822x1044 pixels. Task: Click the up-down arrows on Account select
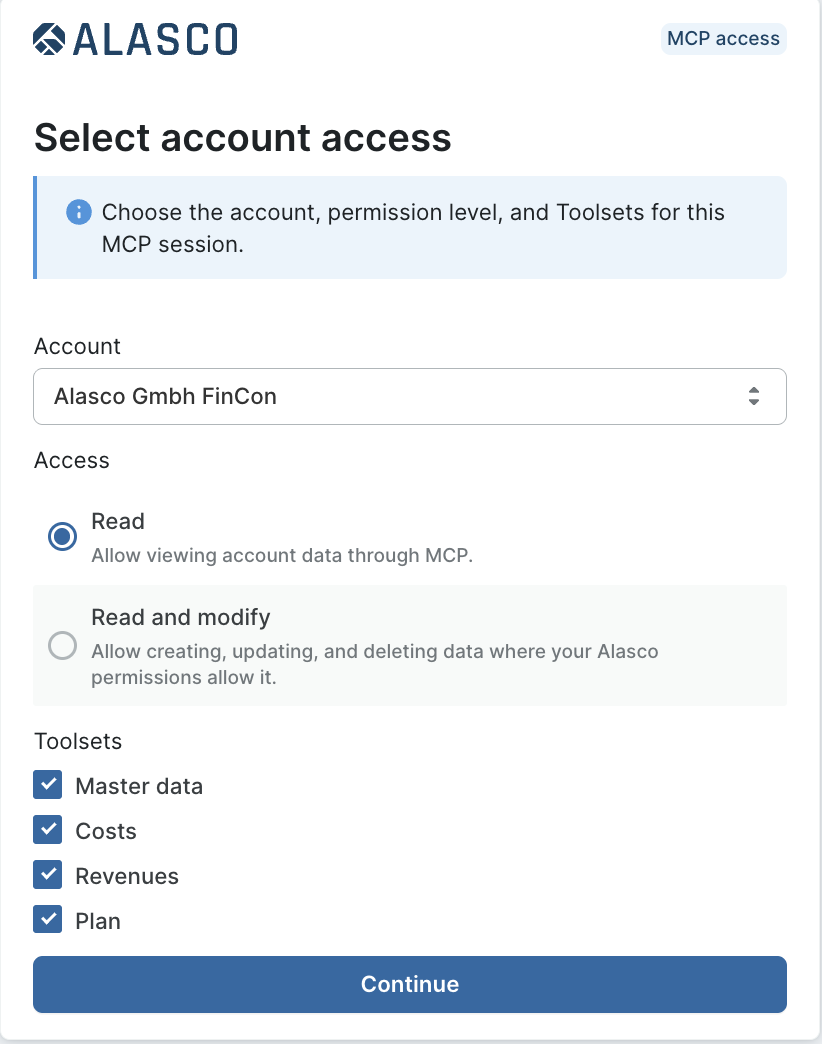coord(753,396)
